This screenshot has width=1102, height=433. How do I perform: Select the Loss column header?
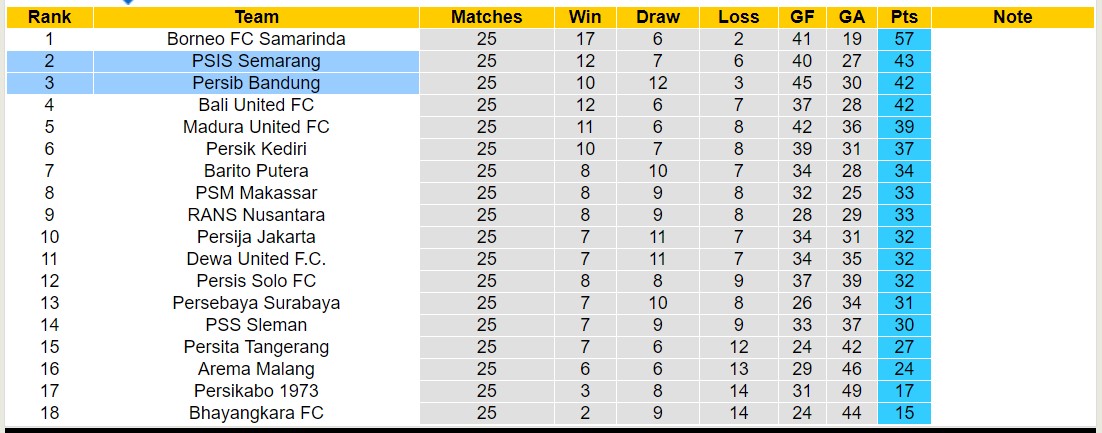(738, 17)
